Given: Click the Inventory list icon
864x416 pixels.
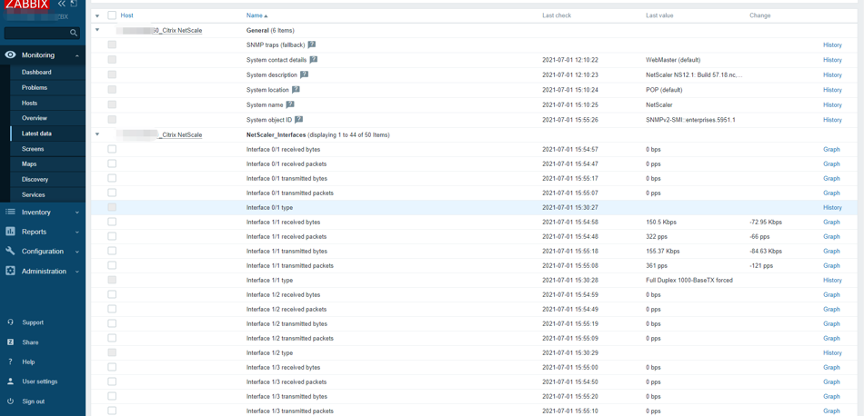Looking at the screenshot, I should pyautogui.click(x=10, y=212).
